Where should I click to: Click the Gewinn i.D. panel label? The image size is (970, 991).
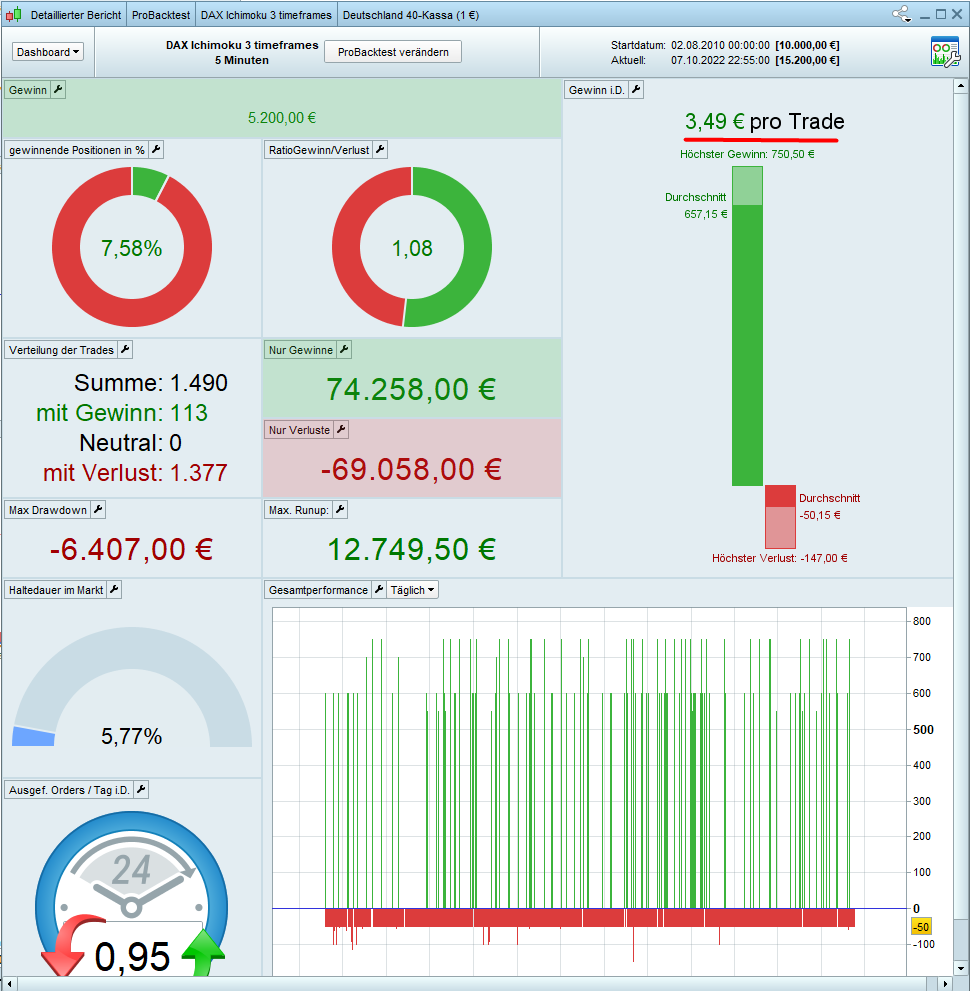pyautogui.click(x=597, y=90)
